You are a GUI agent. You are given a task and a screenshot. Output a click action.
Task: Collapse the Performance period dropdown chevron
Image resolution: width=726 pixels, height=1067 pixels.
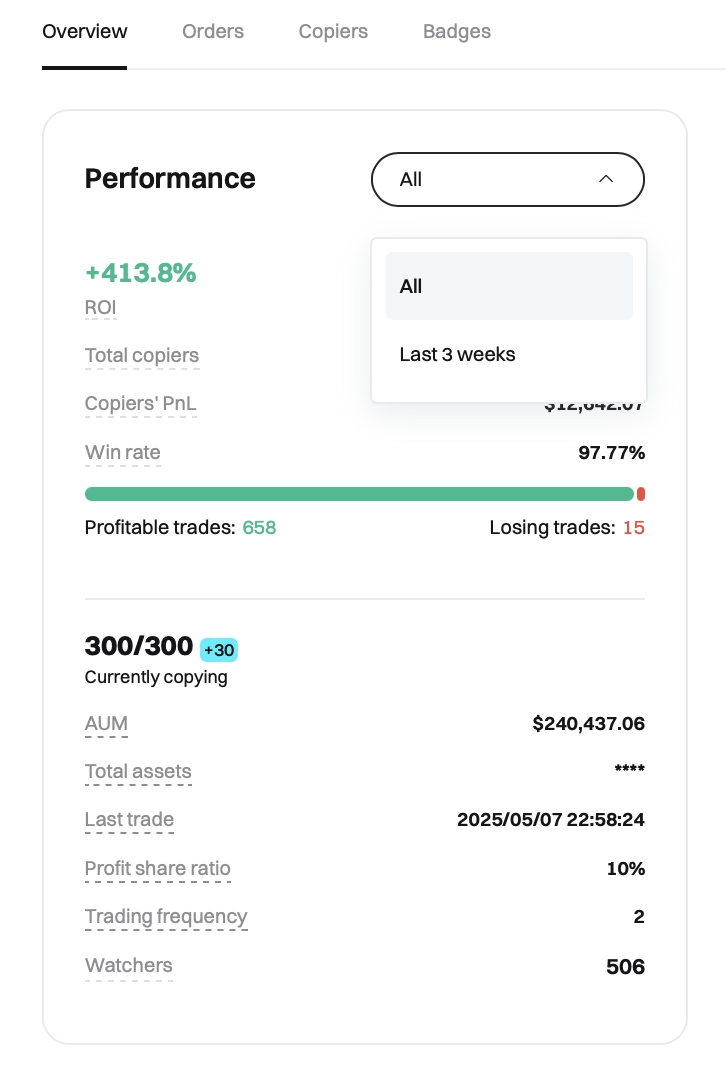[x=606, y=179]
